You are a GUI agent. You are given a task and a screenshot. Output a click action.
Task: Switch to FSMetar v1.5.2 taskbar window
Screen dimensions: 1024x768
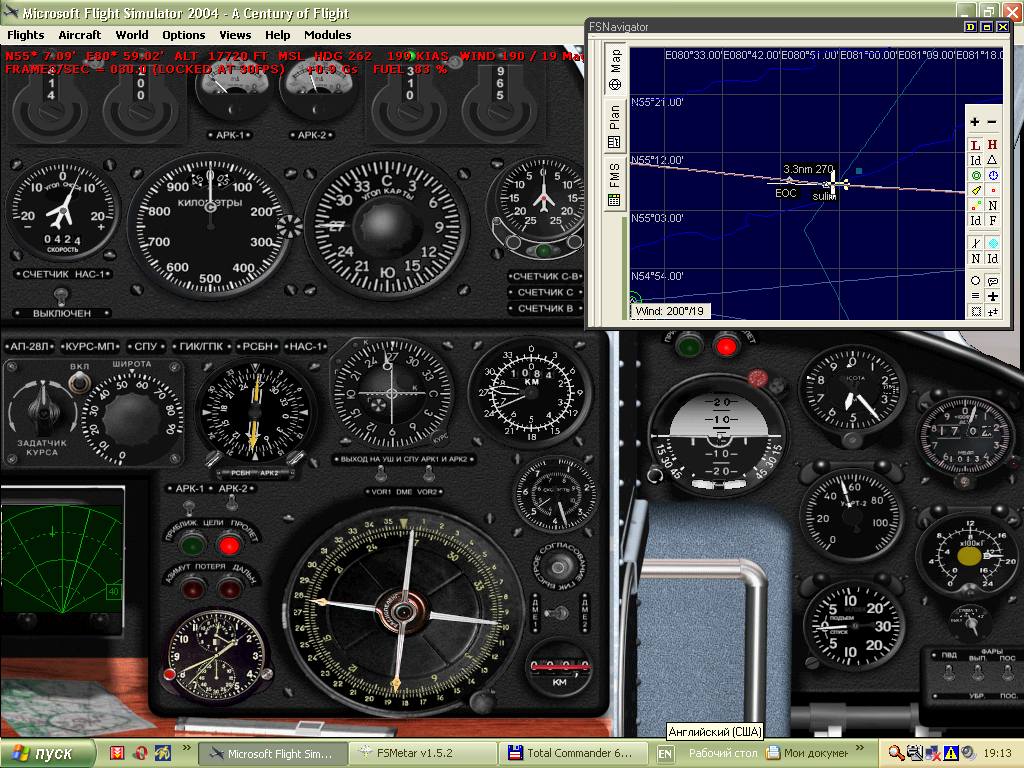tap(423, 753)
